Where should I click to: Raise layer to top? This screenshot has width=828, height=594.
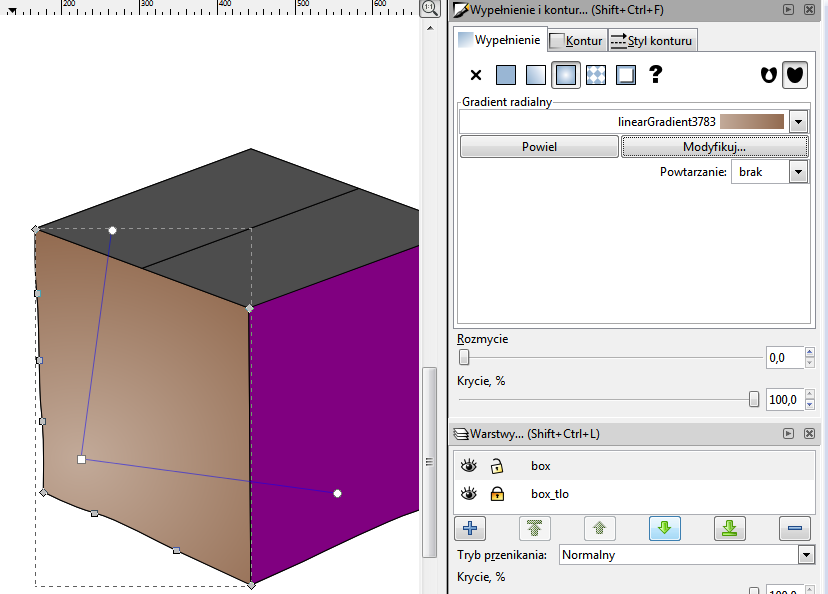click(x=534, y=528)
